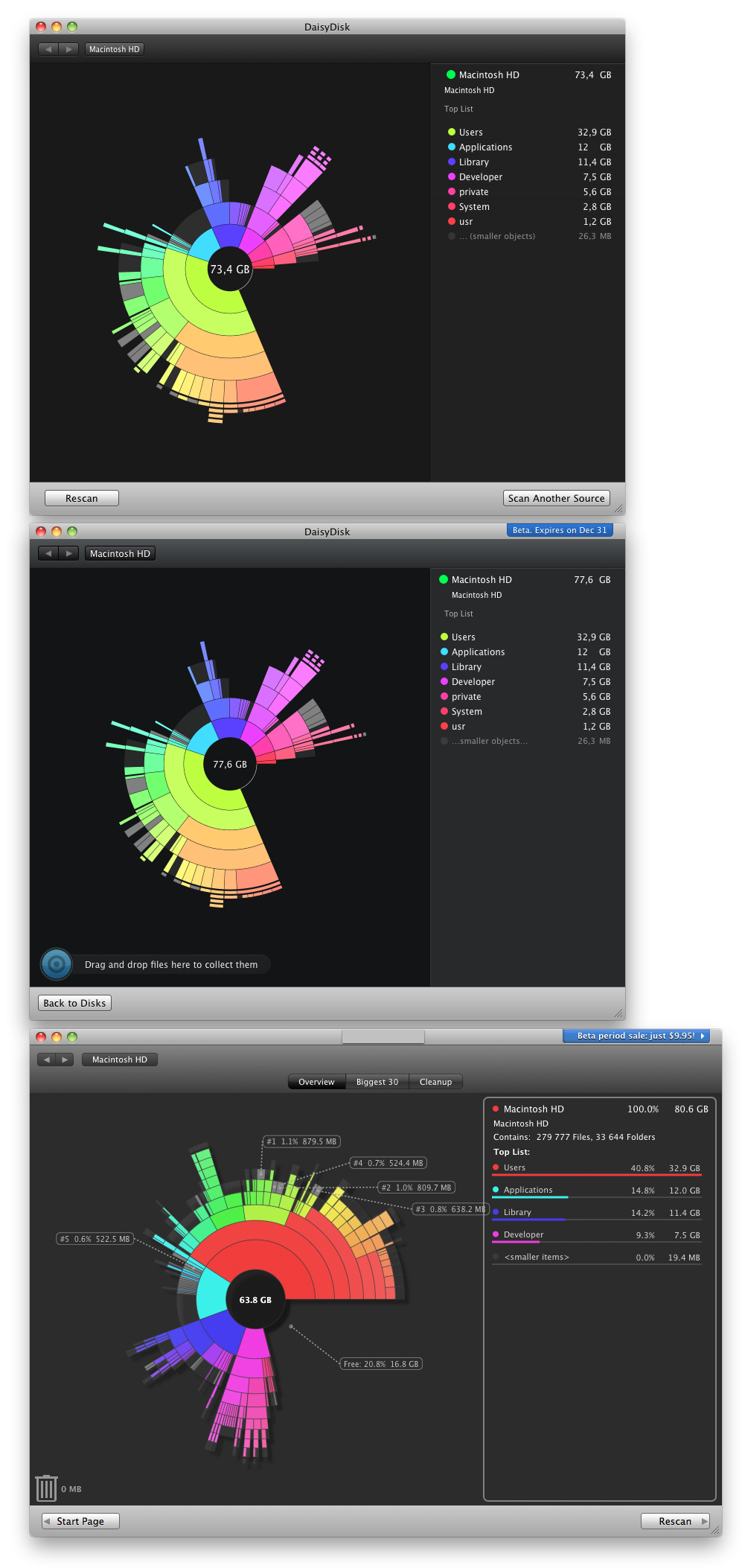Select Developer 9.3% row in the bottom window
Image resolution: width=742 pixels, height=1568 pixels.
(x=597, y=1235)
